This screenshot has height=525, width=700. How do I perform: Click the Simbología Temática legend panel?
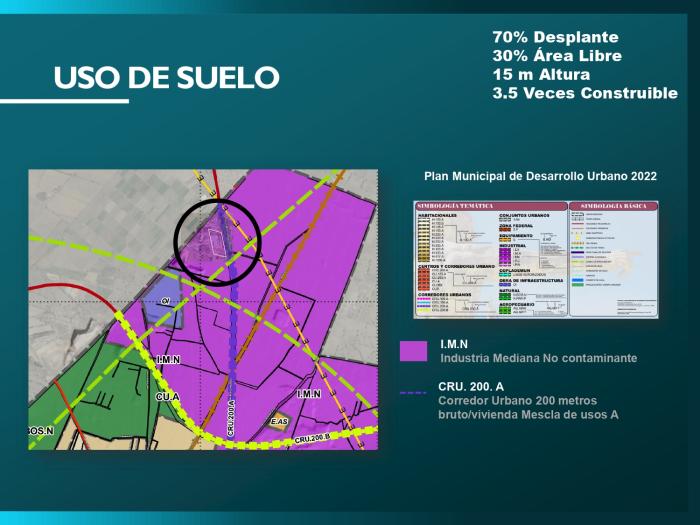[x=489, y=260]
